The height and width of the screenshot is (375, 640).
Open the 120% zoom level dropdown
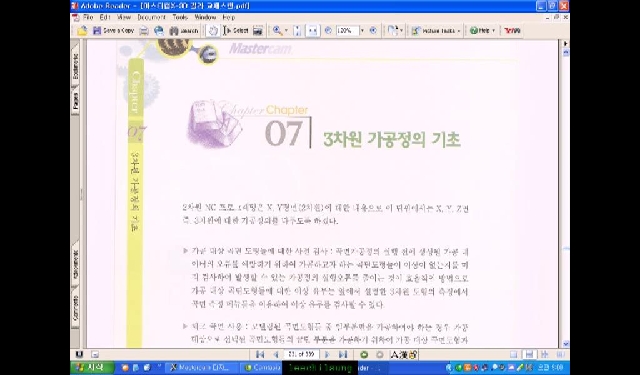pos(362,31)
